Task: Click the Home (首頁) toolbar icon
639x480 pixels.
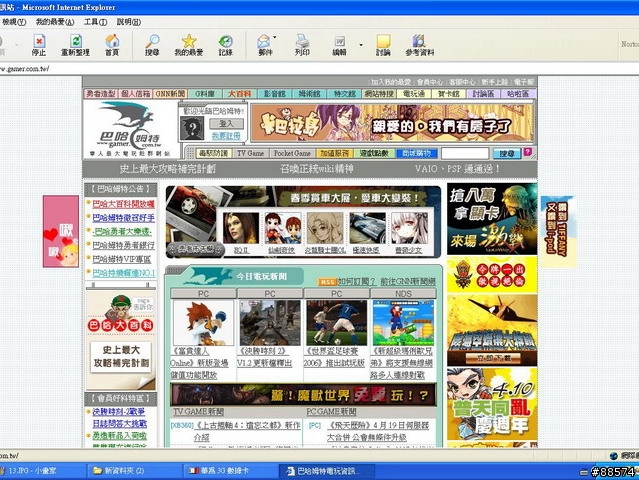Action: [112, 45]
